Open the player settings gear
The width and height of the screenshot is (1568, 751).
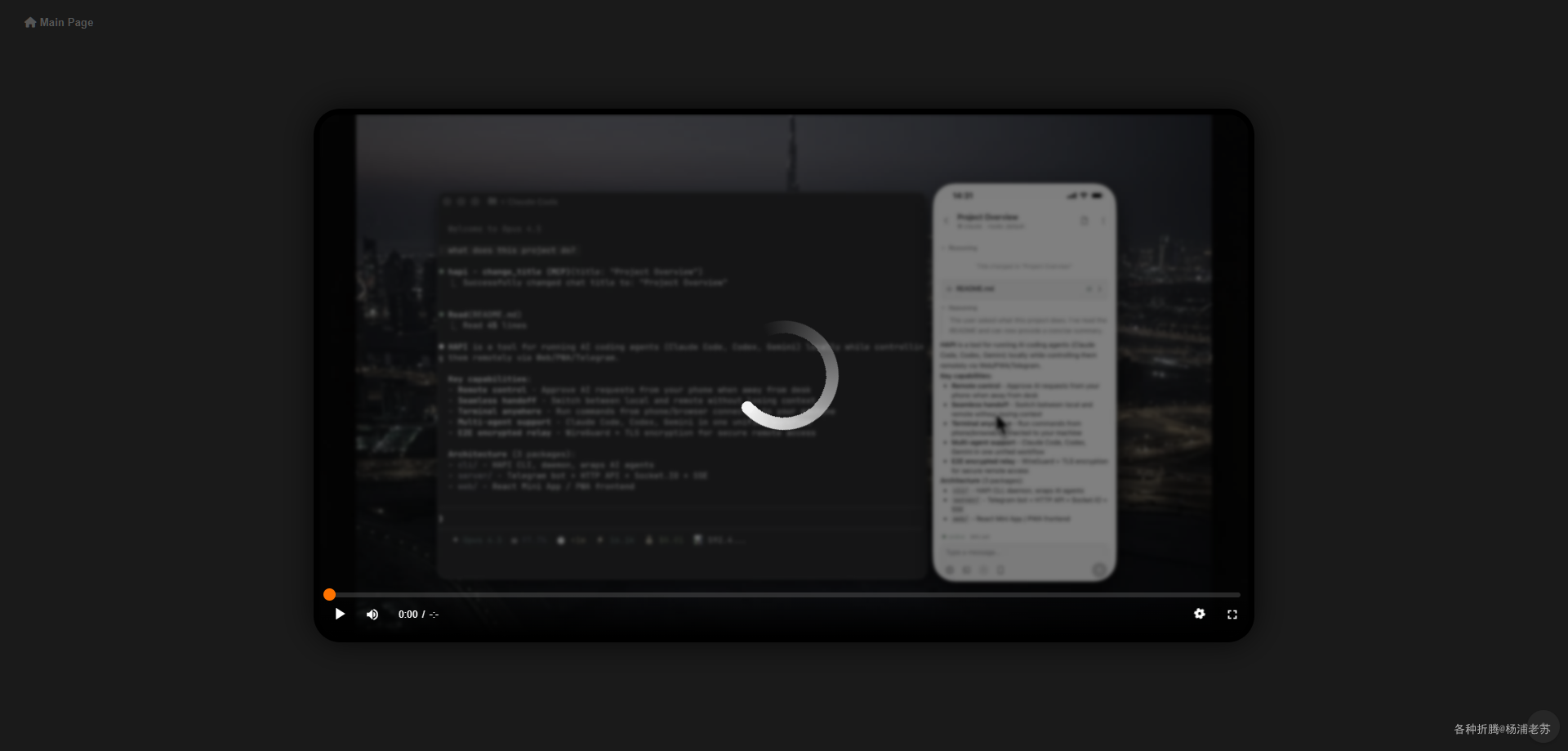pos(1199,614)
